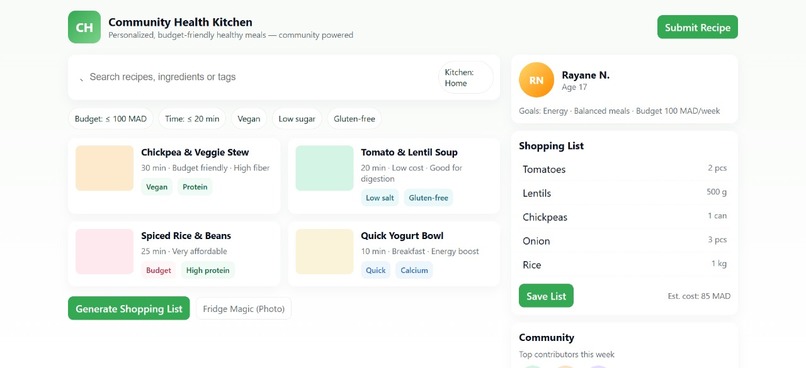Image resolution: width=806 pixels, height=368 pixels.
Task: Click the Vegan tag on Chickpea stew
Action: [x=156, y=187]
